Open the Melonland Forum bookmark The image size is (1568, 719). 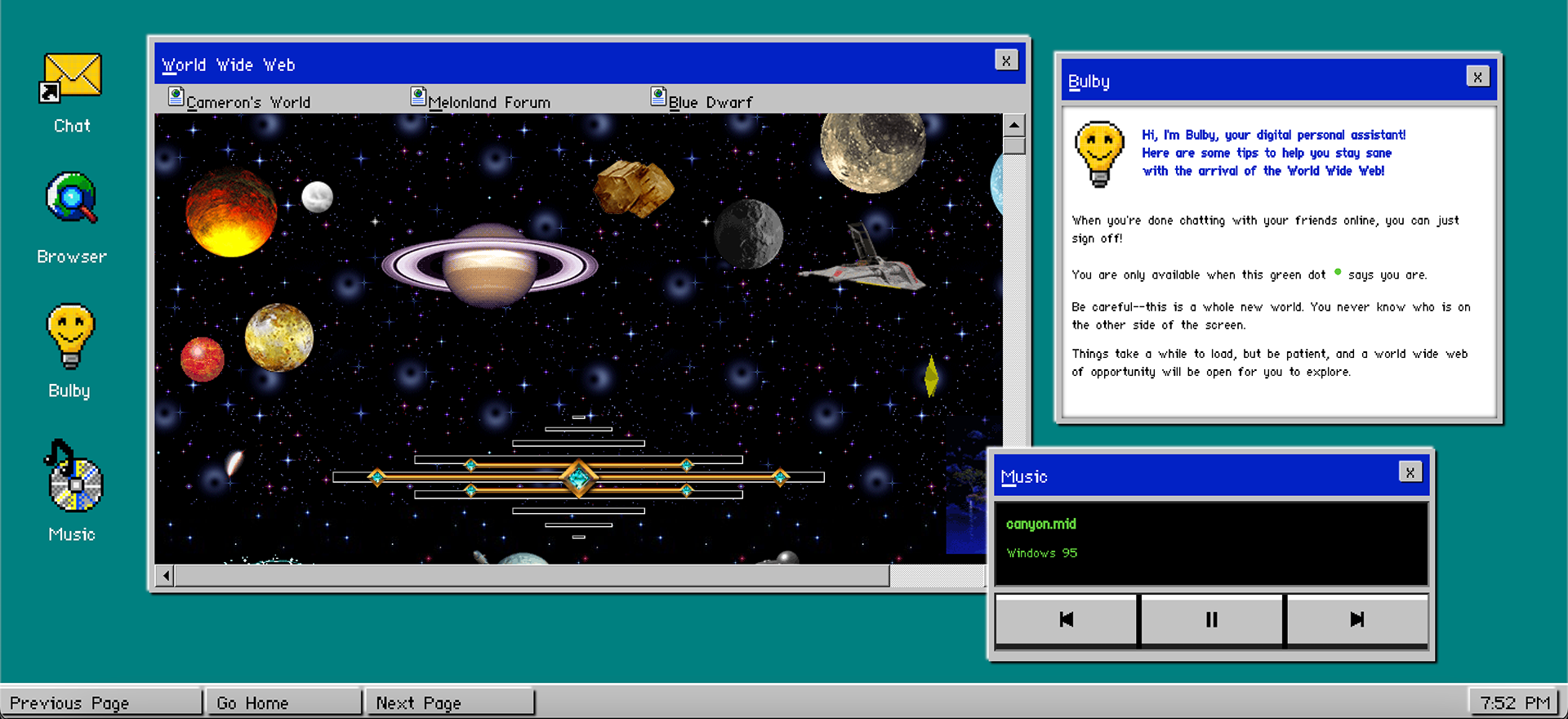pos(489,102)
